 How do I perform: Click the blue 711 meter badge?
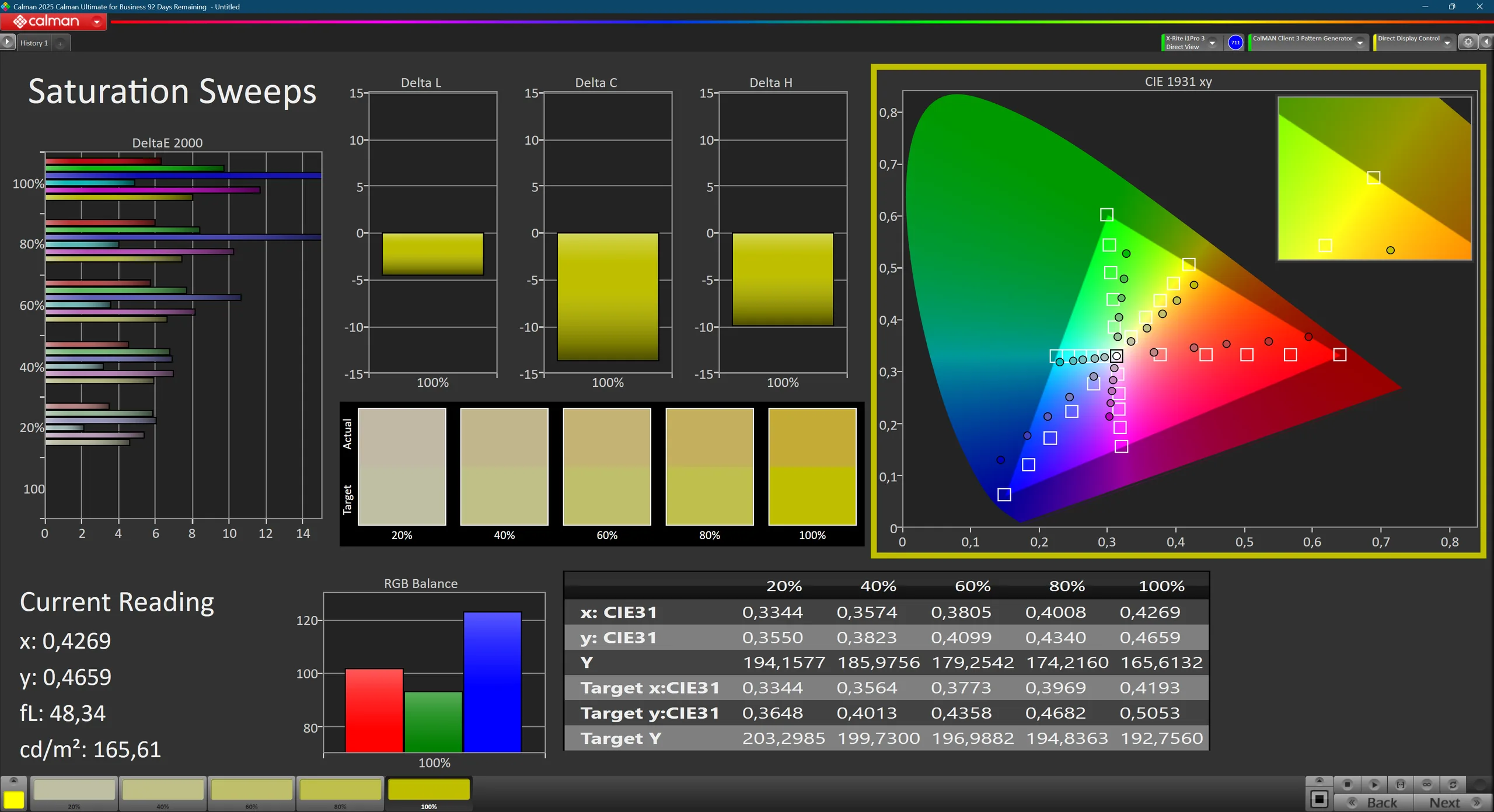pos(1235,42)
